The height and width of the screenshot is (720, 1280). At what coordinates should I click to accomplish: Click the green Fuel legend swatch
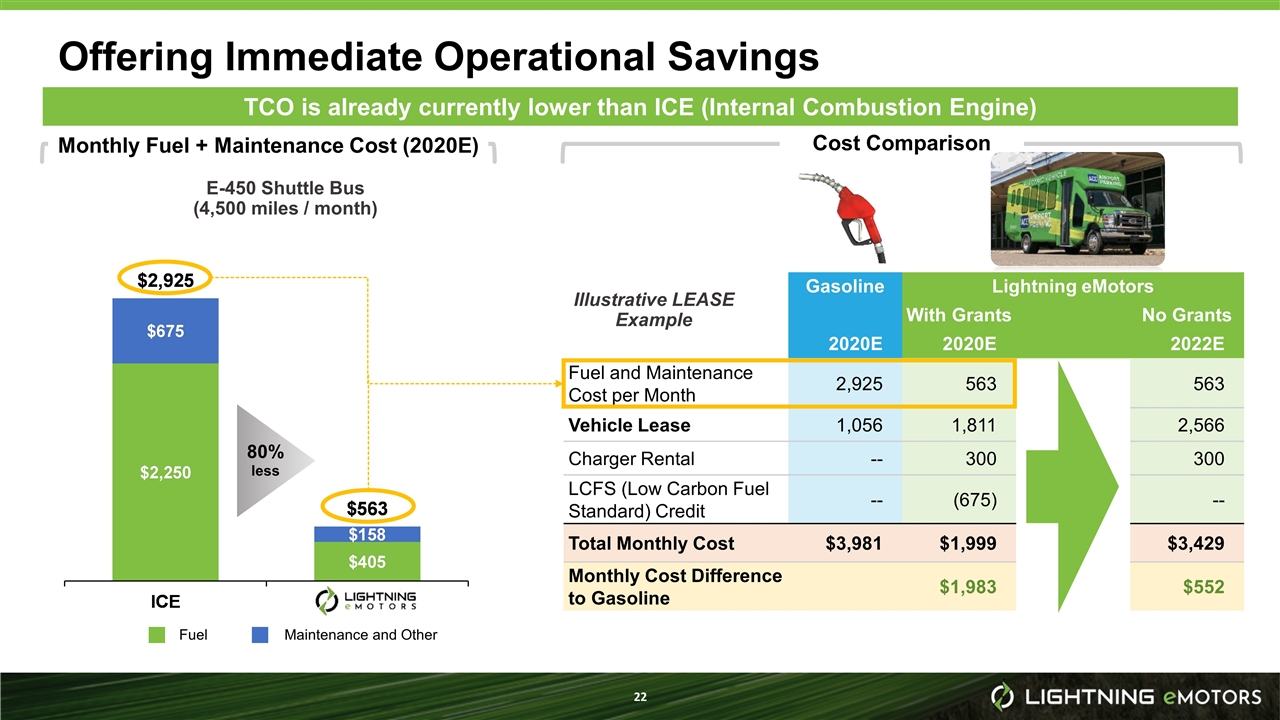point(157,634)
